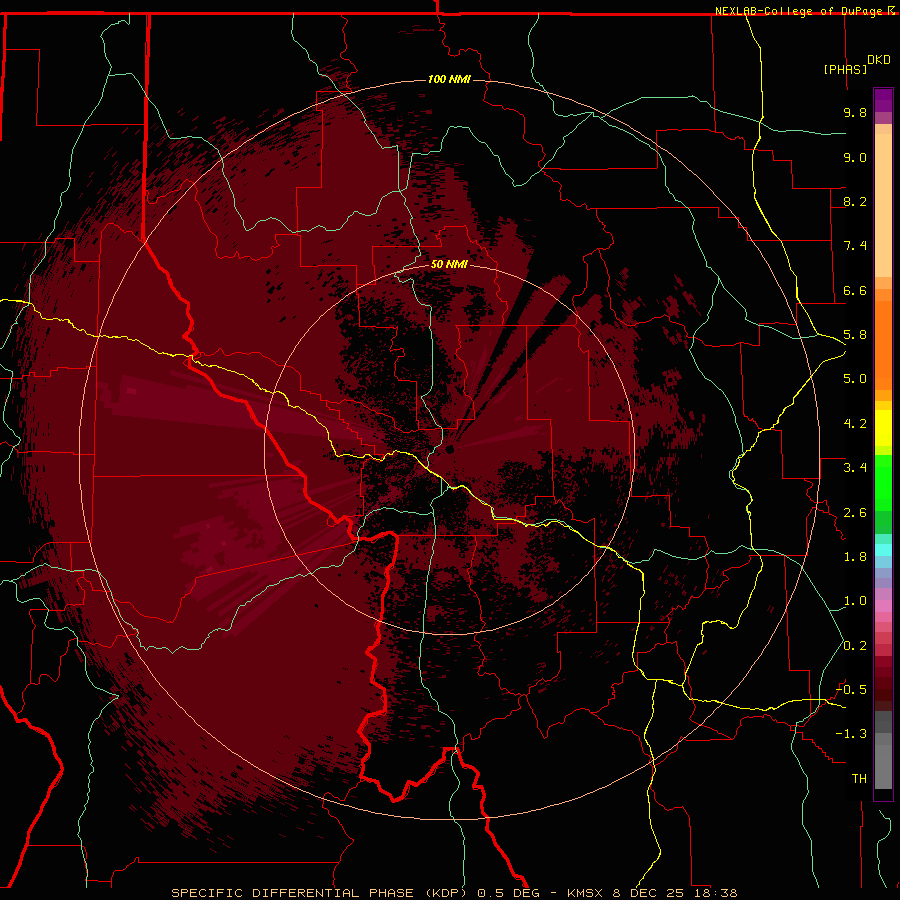Pick the large peach band on color bar
Image resolution: width=900 pixels, height=900 pixels.
click(883, 205)
